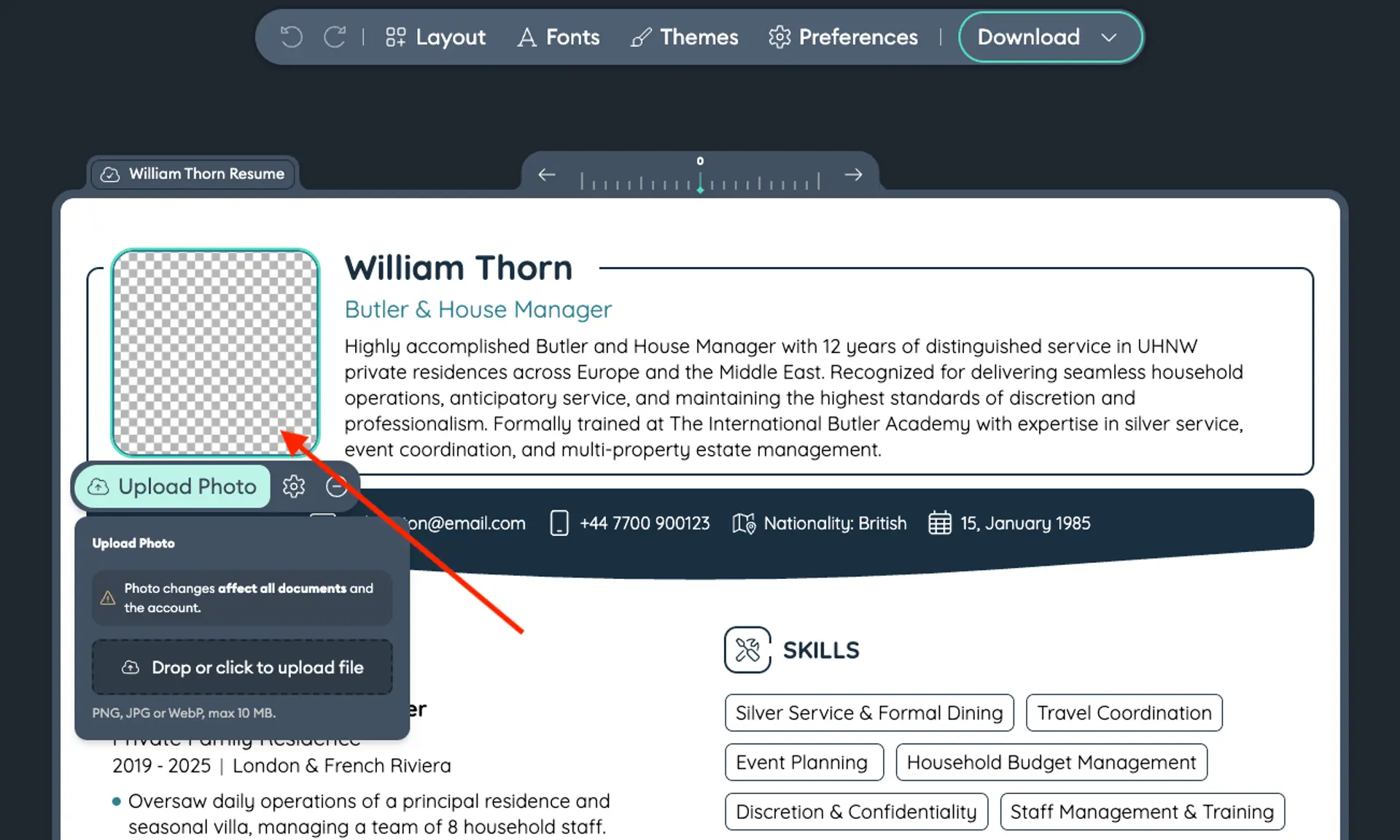Open the Preferences menu

coord(843,37)
